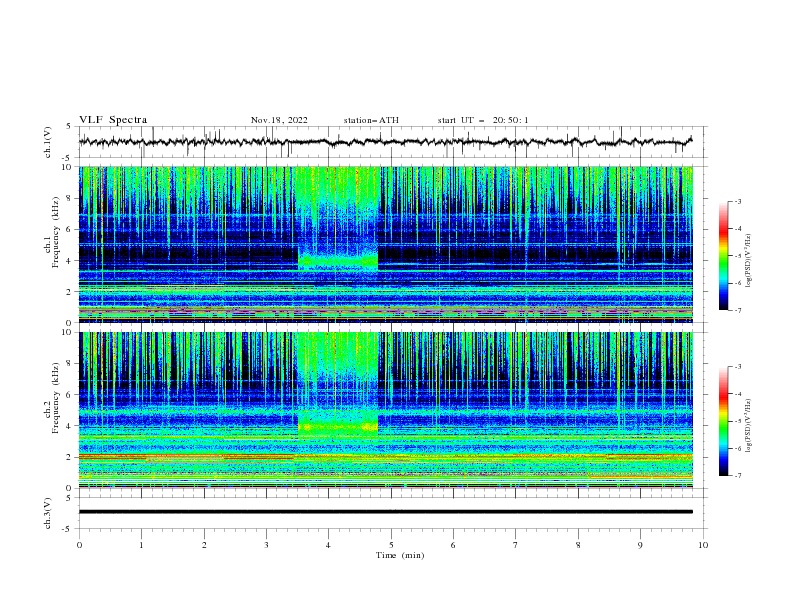Click the flat ch.3 voltage trace
The width and height of the screenshot is (792, 612).
point(385,512)
